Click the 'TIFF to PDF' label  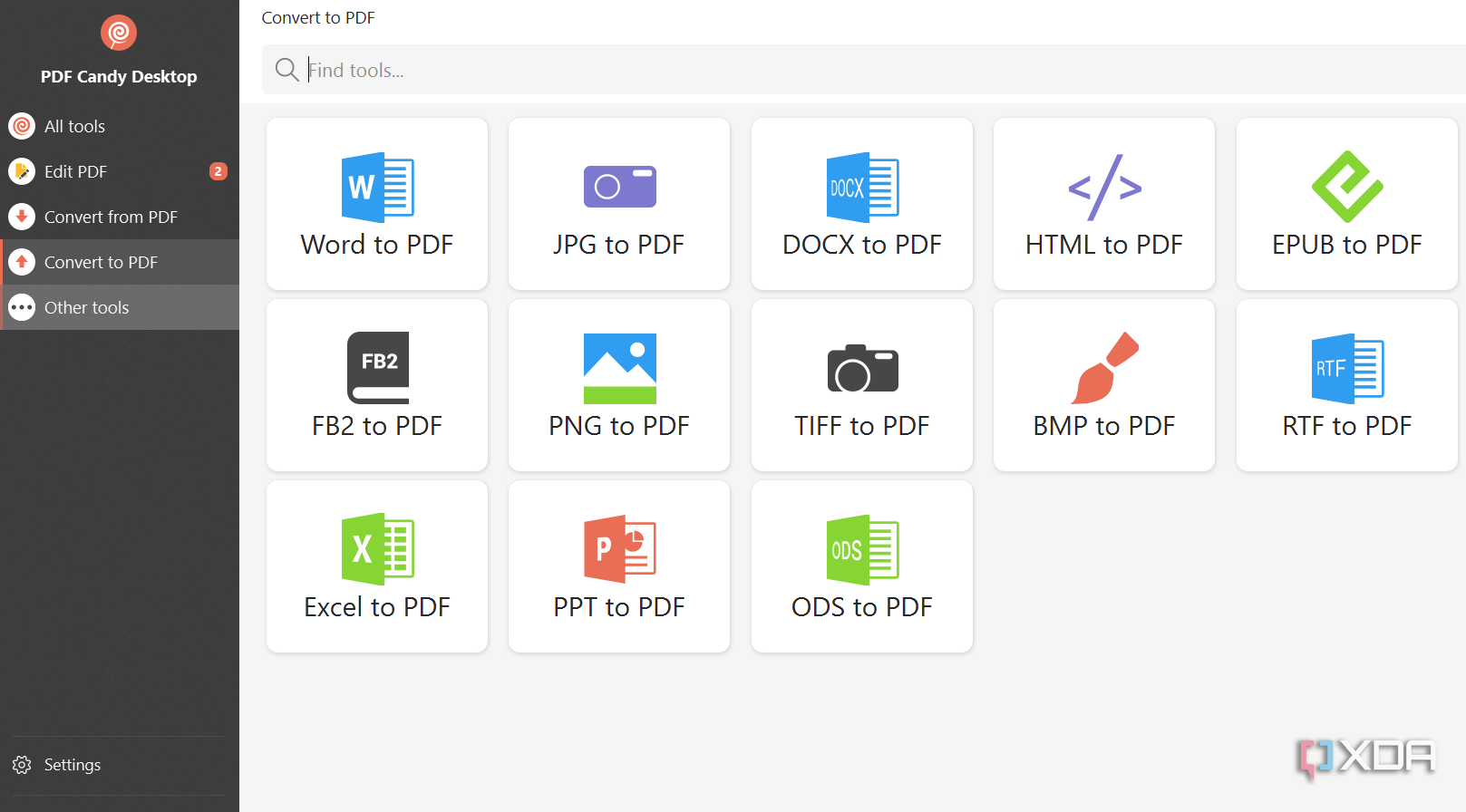click(x=862, y=426)
